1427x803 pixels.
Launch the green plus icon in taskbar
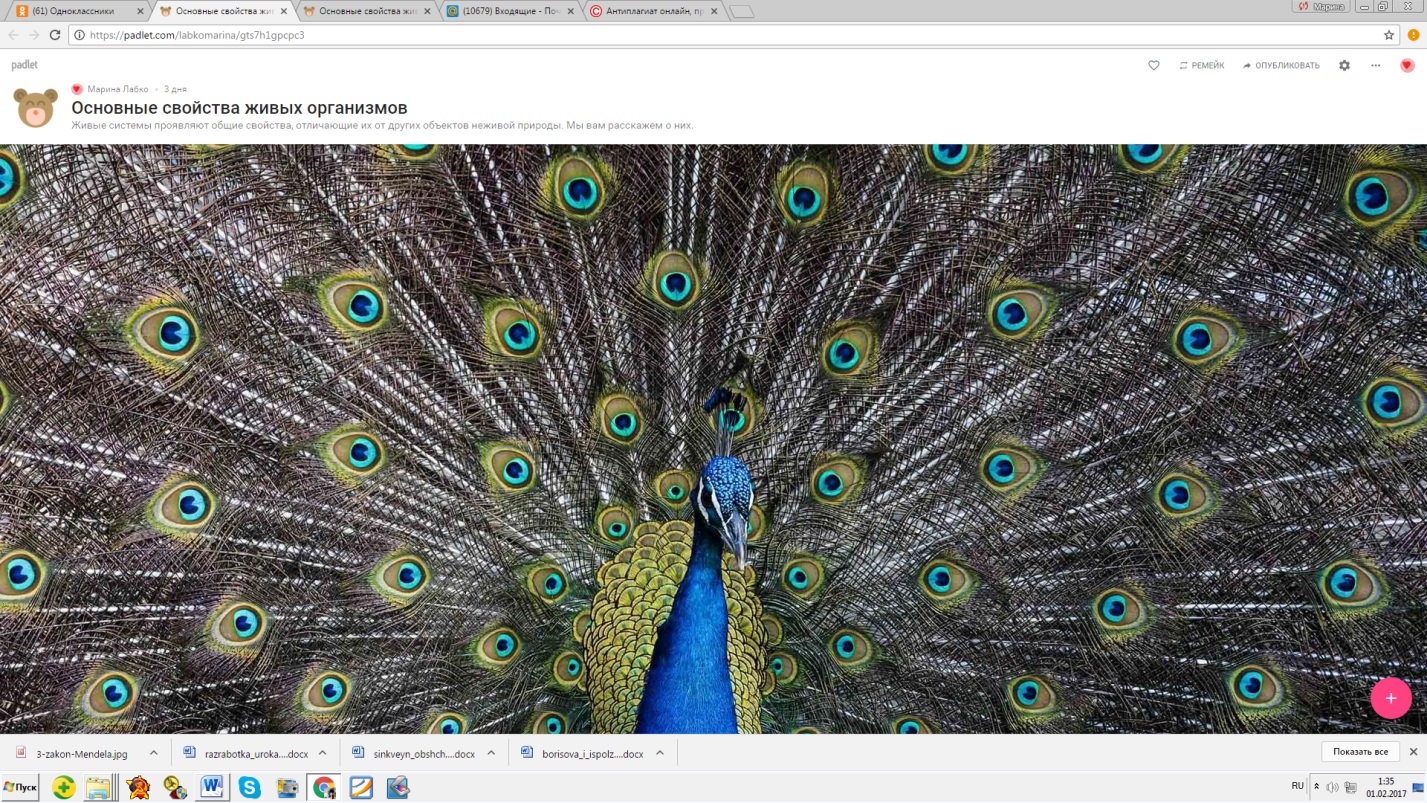63,788
